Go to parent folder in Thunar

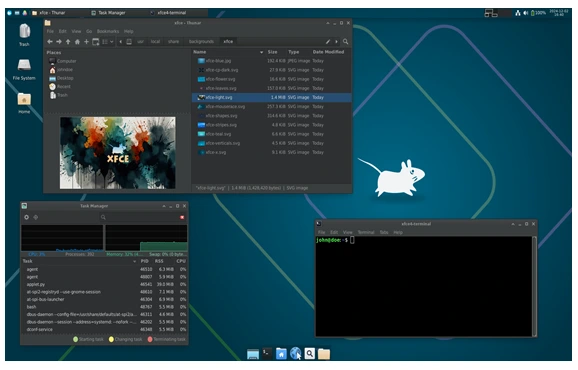(68, 42)
